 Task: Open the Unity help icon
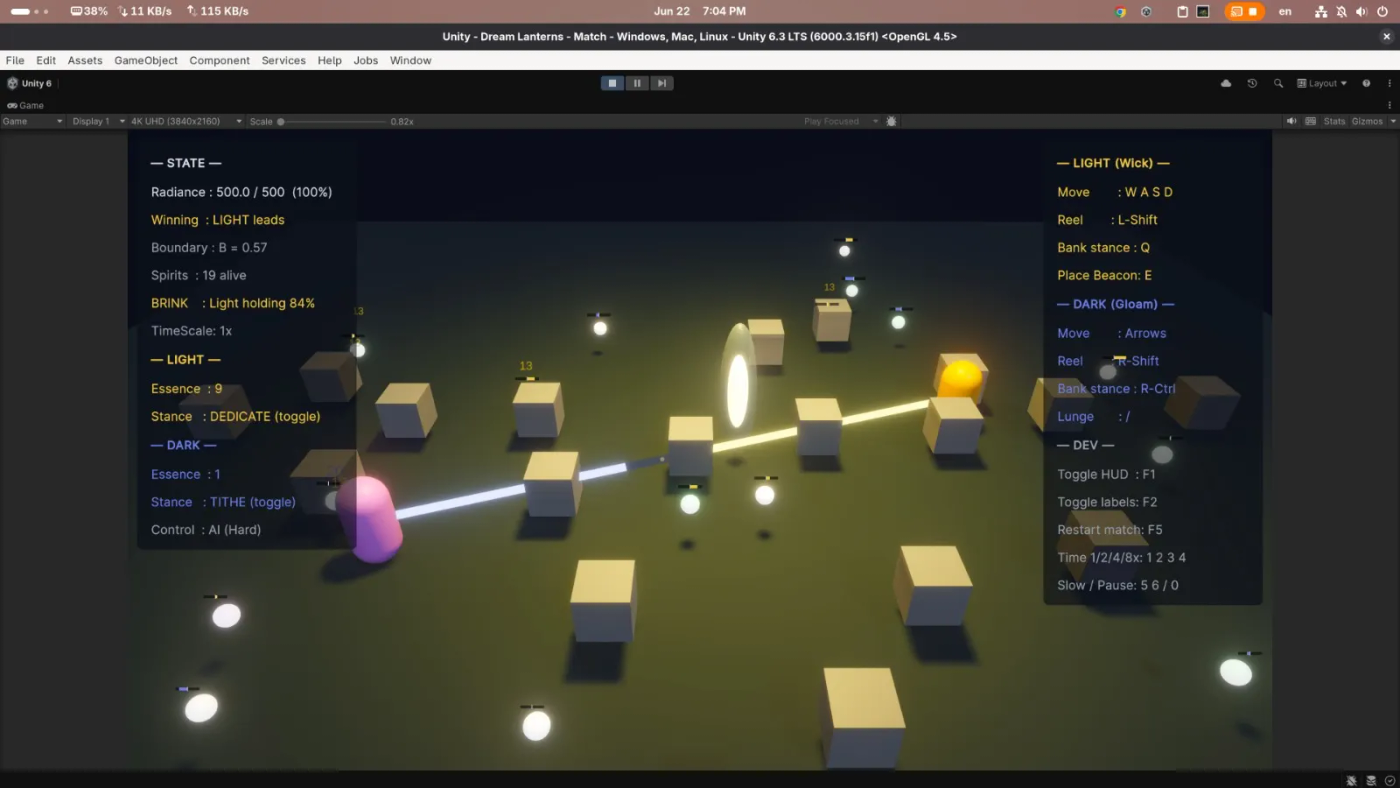[1366, 83]
